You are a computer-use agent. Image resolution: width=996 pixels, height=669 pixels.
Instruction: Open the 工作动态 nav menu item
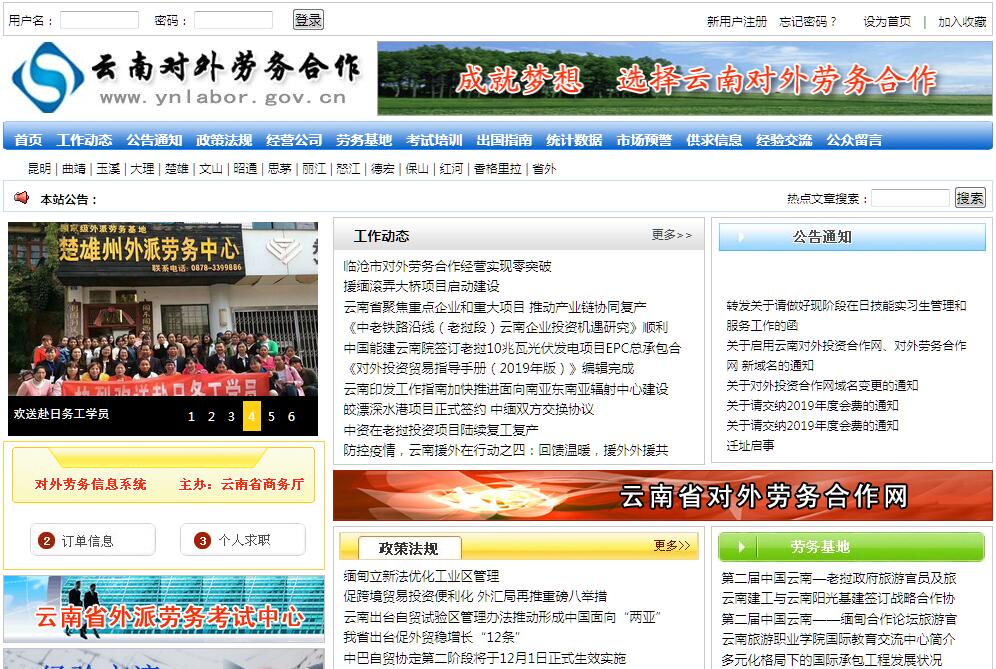(84, 140)
